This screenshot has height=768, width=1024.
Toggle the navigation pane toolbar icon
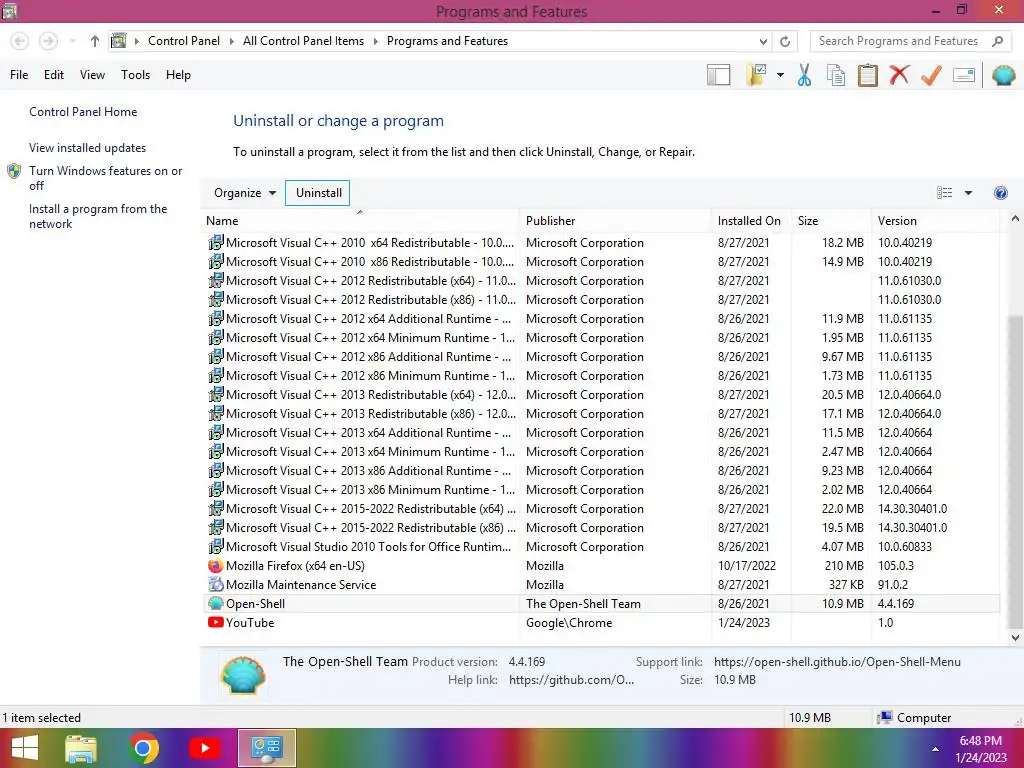coord(718,75)
